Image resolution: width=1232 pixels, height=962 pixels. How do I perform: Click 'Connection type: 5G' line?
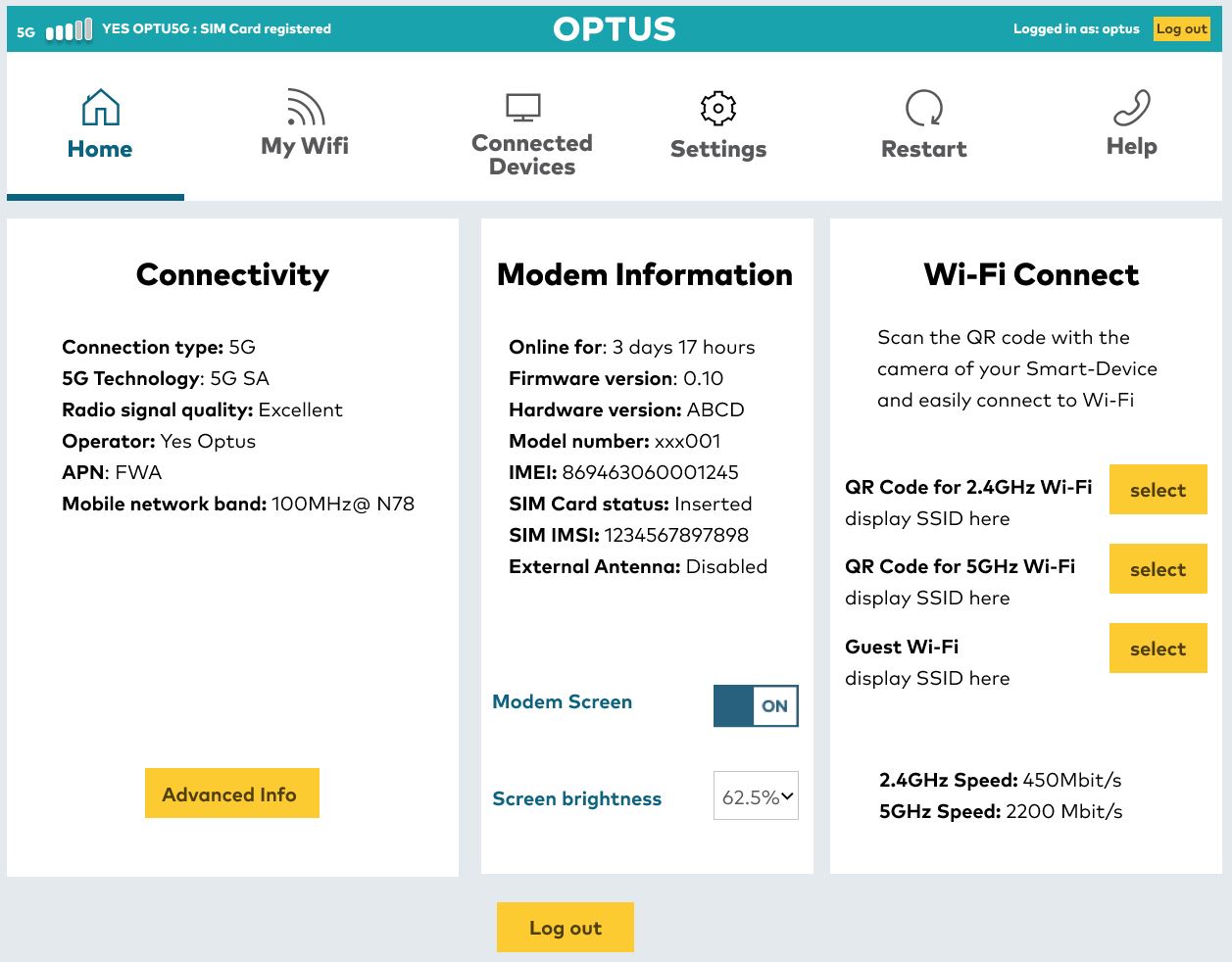pos(159,347)
